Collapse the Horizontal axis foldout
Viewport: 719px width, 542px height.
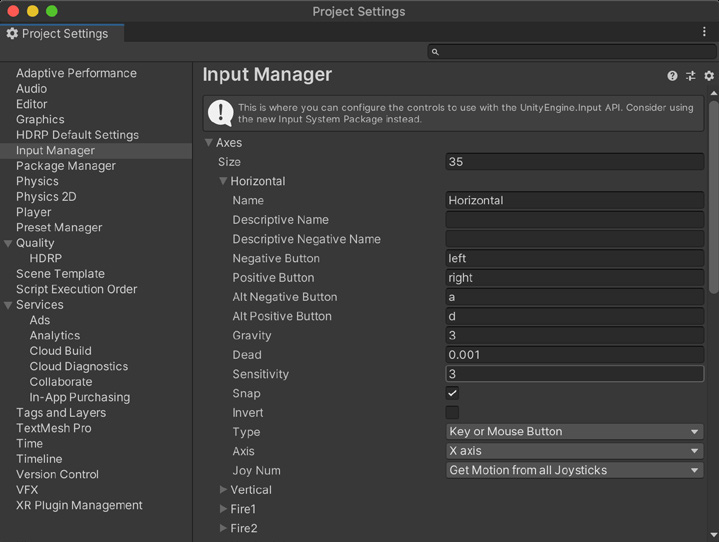pos(223,181)
